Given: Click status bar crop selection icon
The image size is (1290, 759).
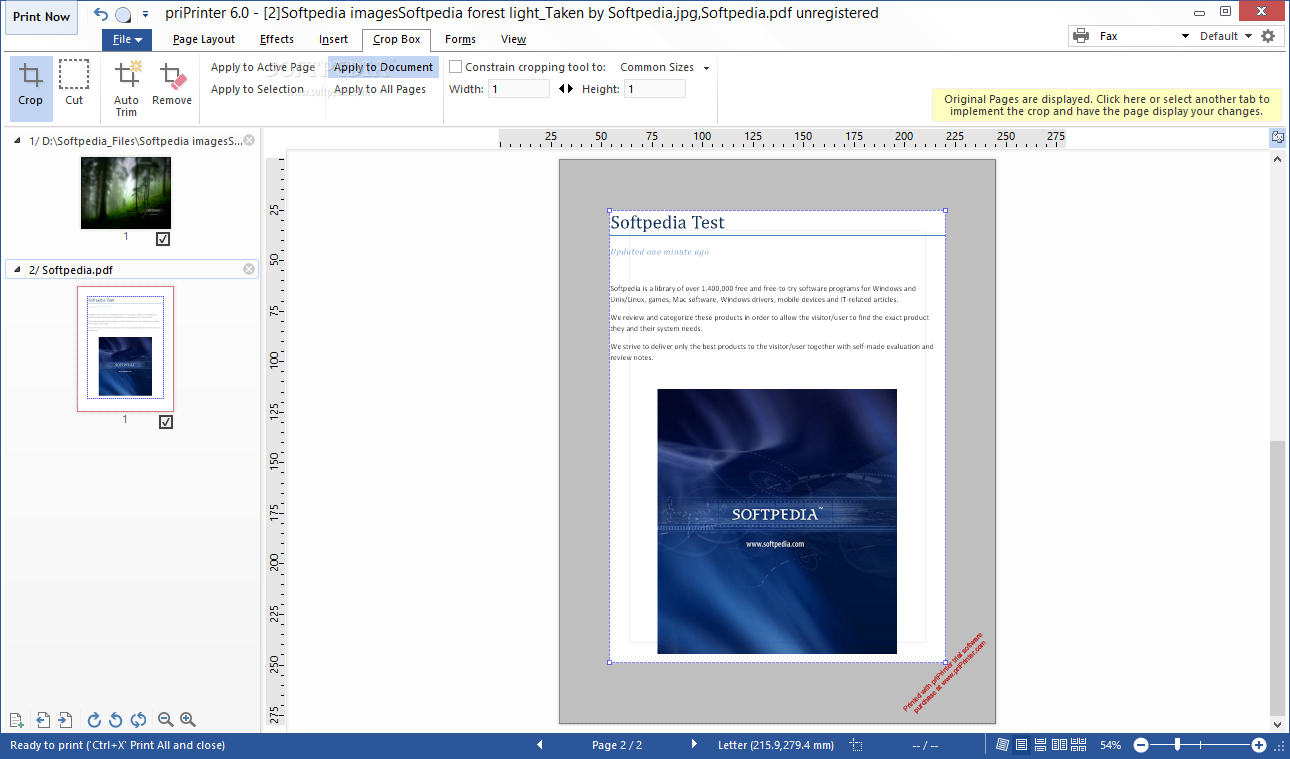Looking at the screenshot, I should pos(856,745).
